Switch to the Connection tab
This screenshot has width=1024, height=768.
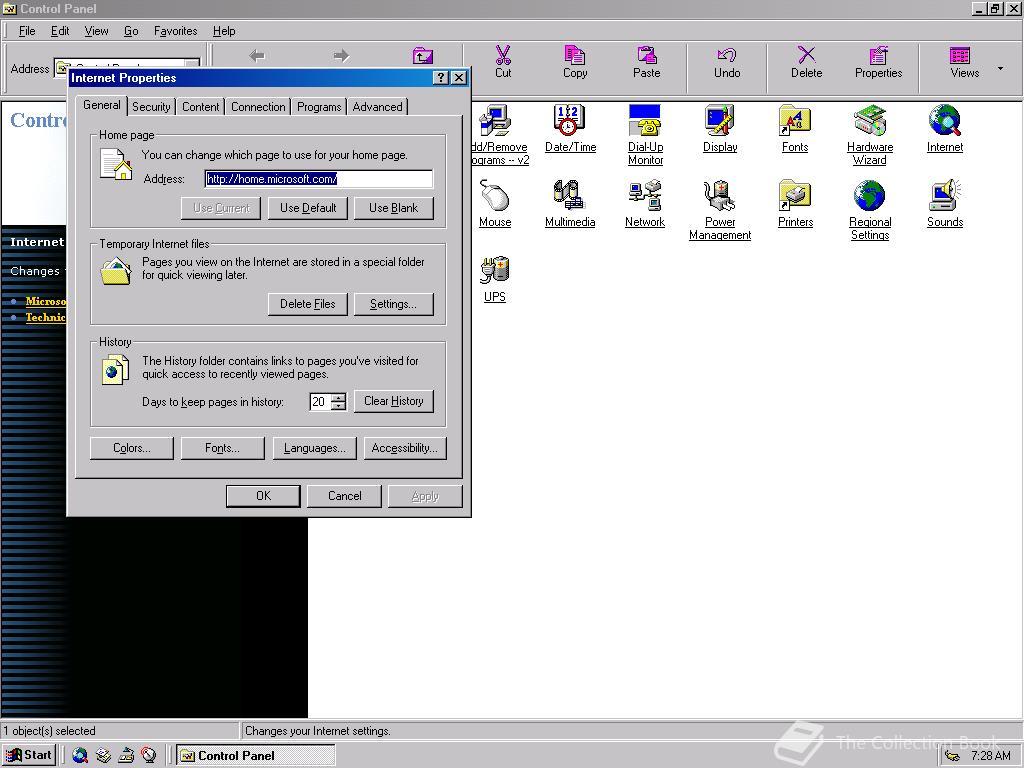[258, 106]
